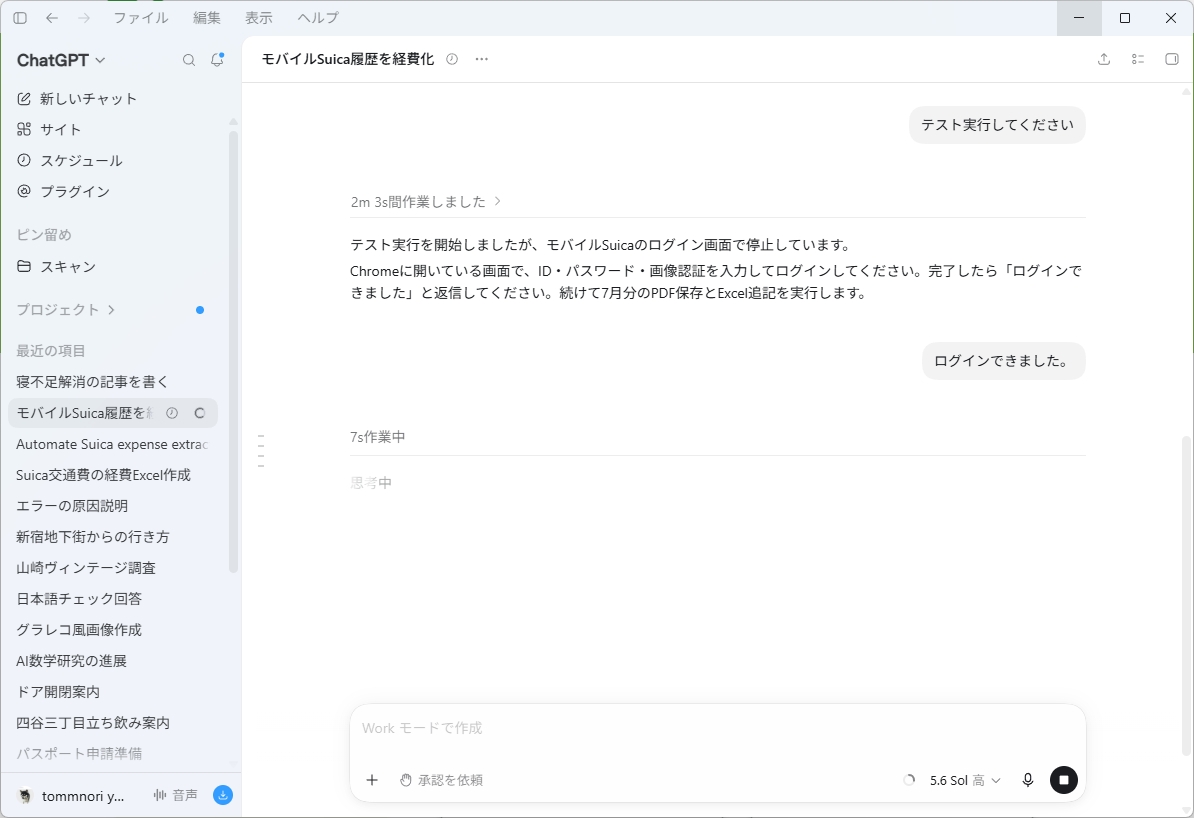Image resolution: width=1194 pixels, height=818 pixels.
Task: Open the 5.6 Sol 高 model dropdown
Action: click(x=965, y=780)
